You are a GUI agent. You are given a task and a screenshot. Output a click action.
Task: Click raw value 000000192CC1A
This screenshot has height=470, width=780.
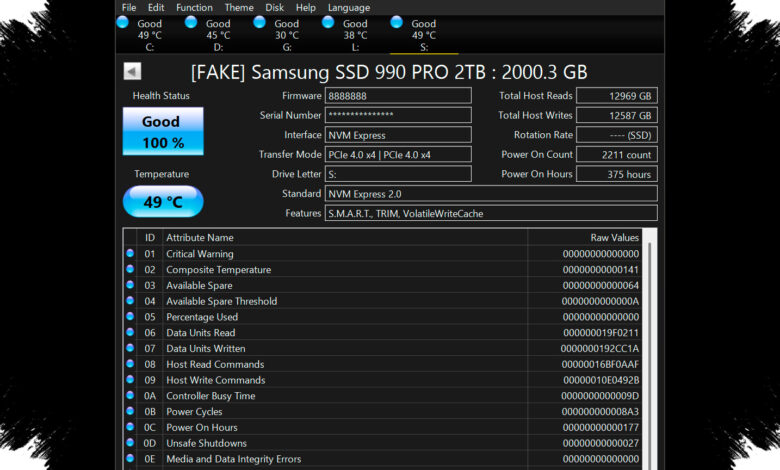tap(600, 349)
